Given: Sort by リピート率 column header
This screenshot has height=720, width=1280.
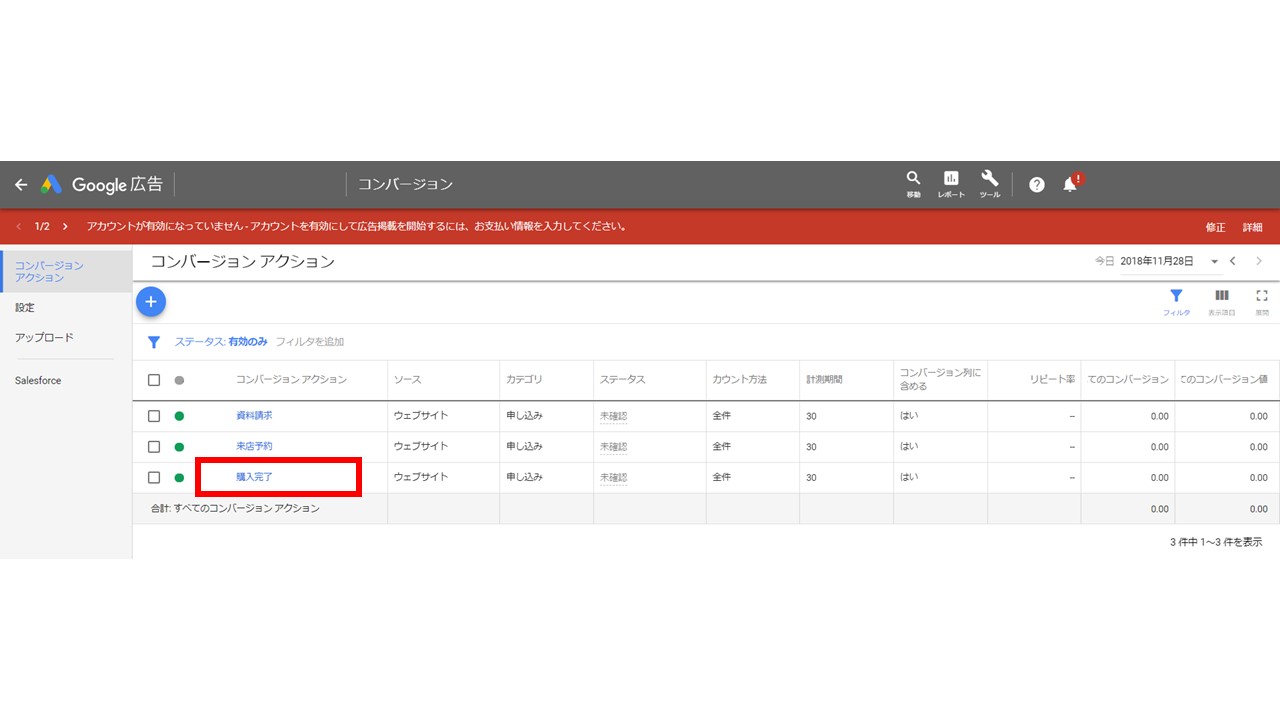Looking at the screenshot, I should coord(1052,380).
